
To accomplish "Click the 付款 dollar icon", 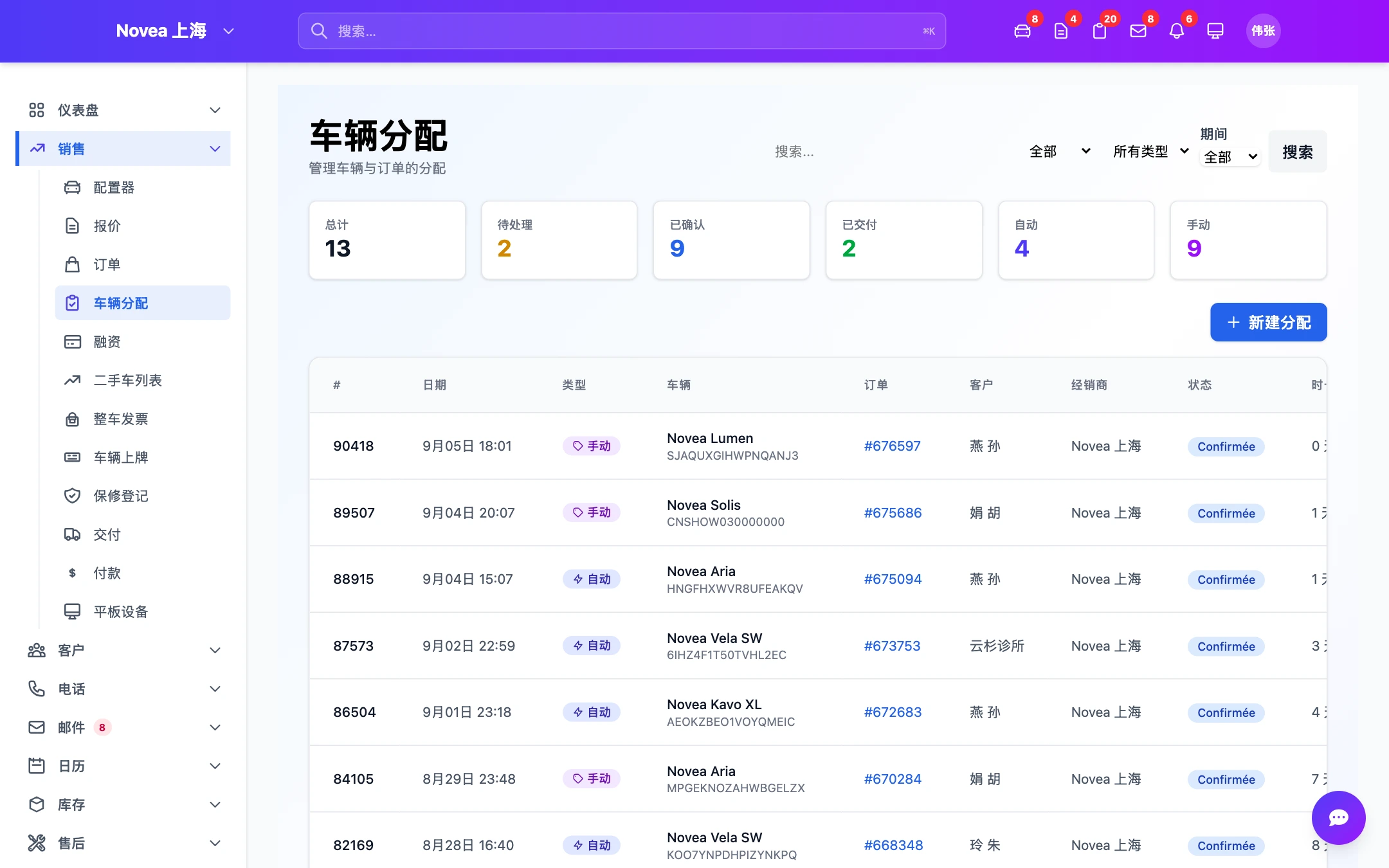I will coord(73,573).
